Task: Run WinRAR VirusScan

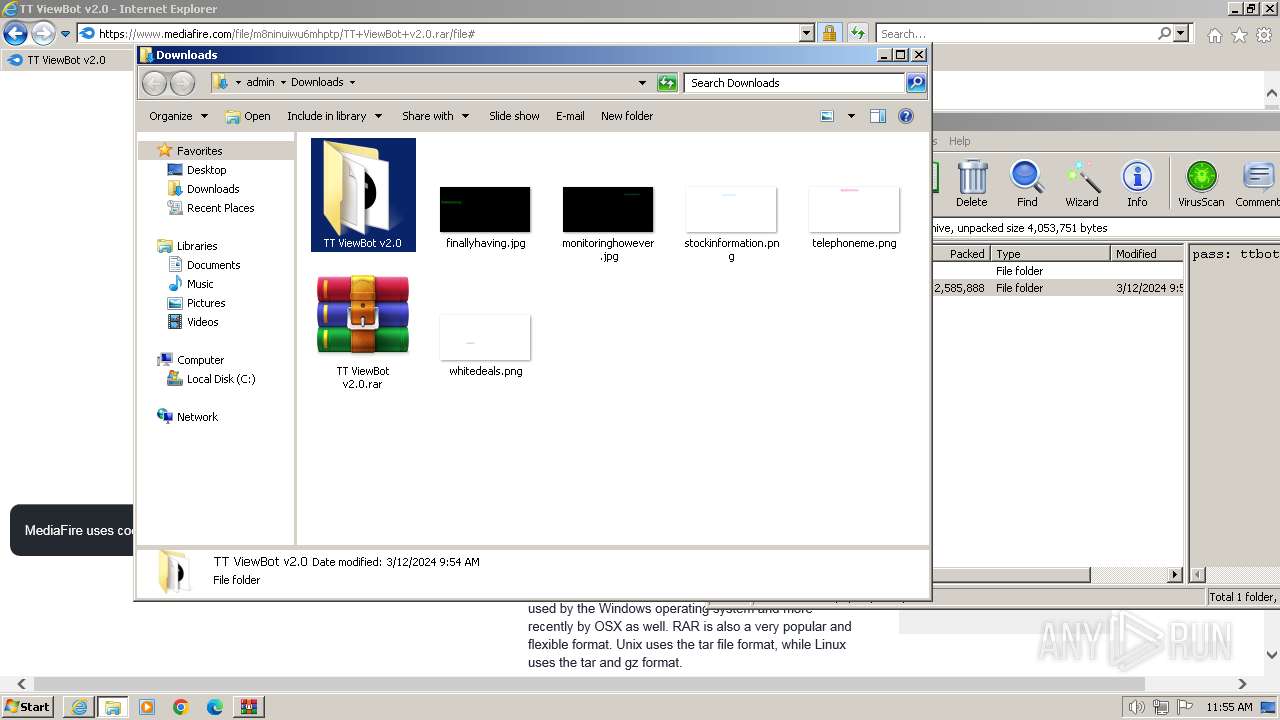Action: point(1201,184)
